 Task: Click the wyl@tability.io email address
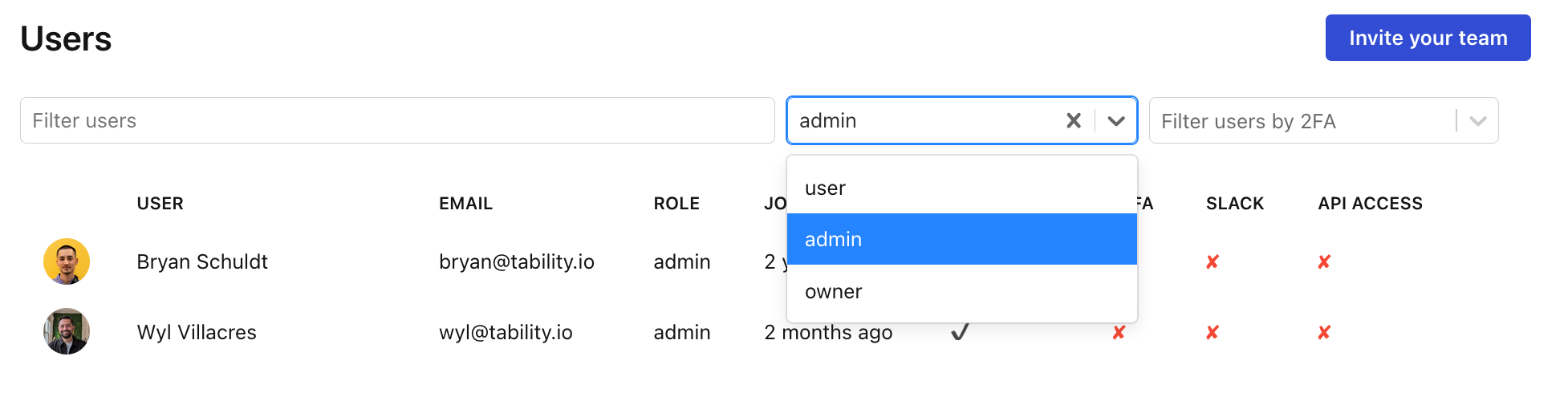point(506,332)
